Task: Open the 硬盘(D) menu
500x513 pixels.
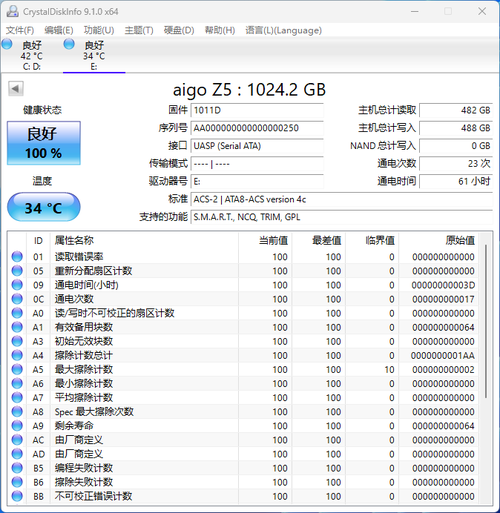Action: pos(179,31)
